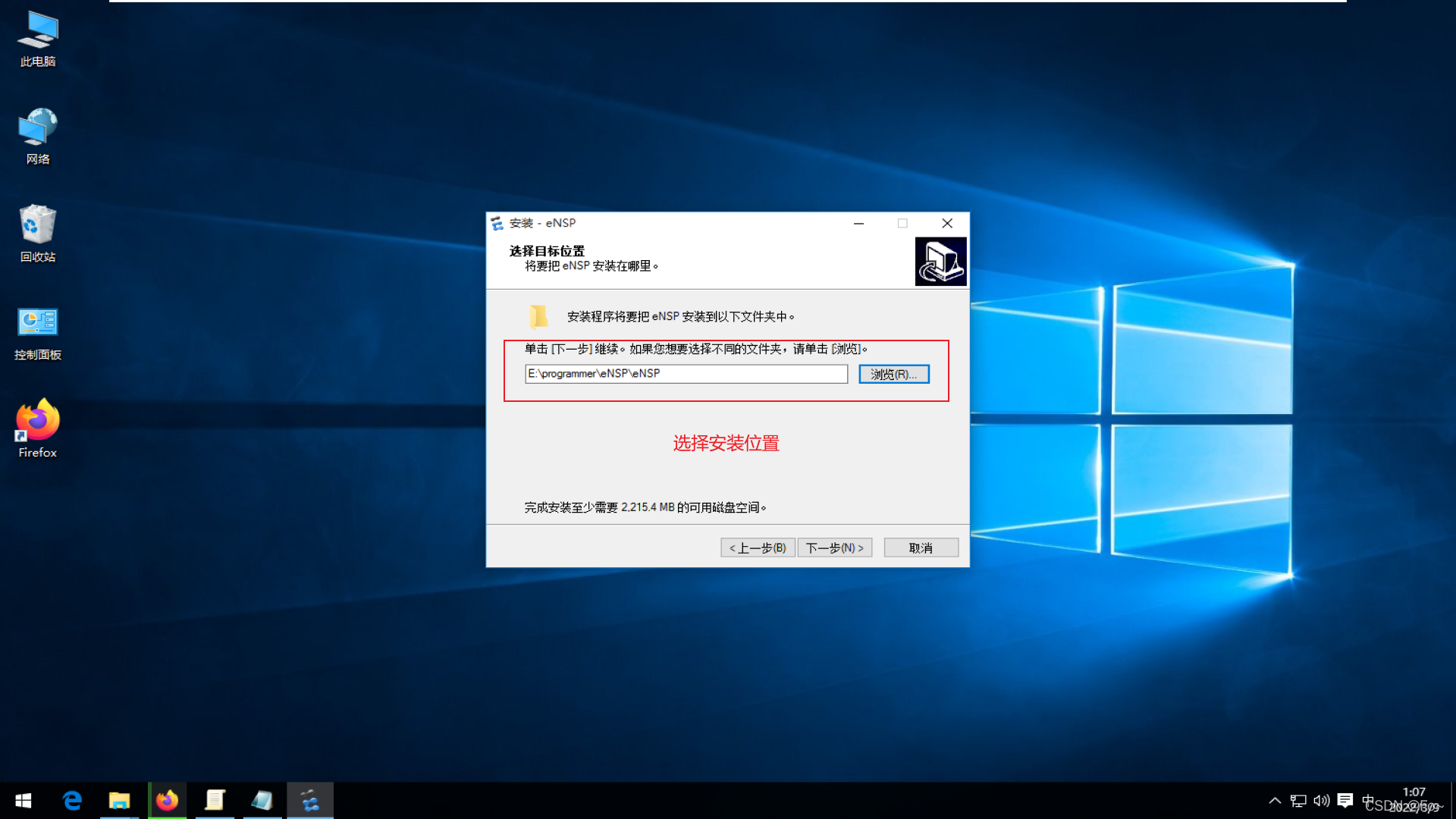Go back with 上一步(B) button

[758, 548]
